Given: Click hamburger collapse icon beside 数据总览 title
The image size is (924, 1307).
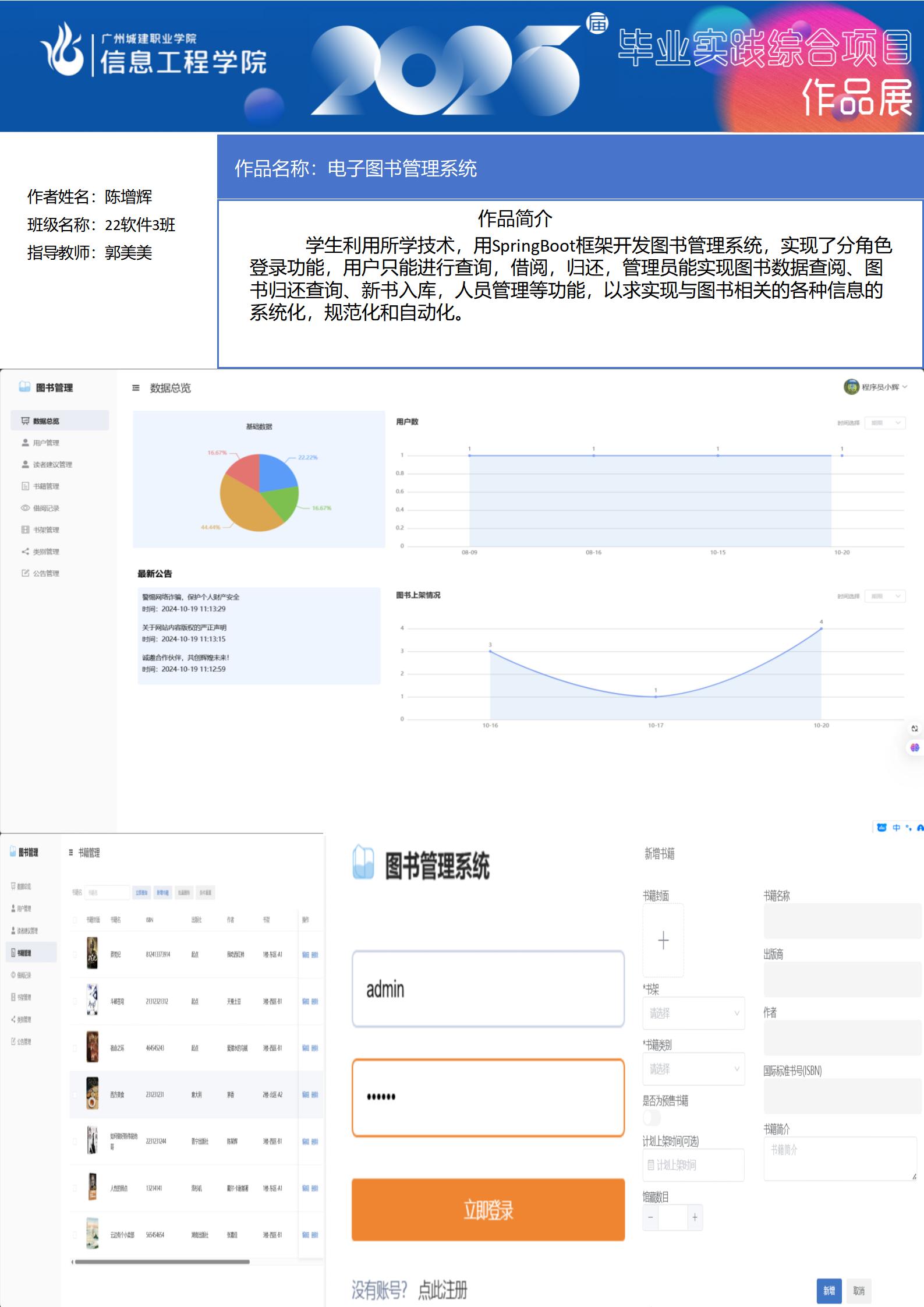Looking at the screenshot, I should (x=136, y=388).
